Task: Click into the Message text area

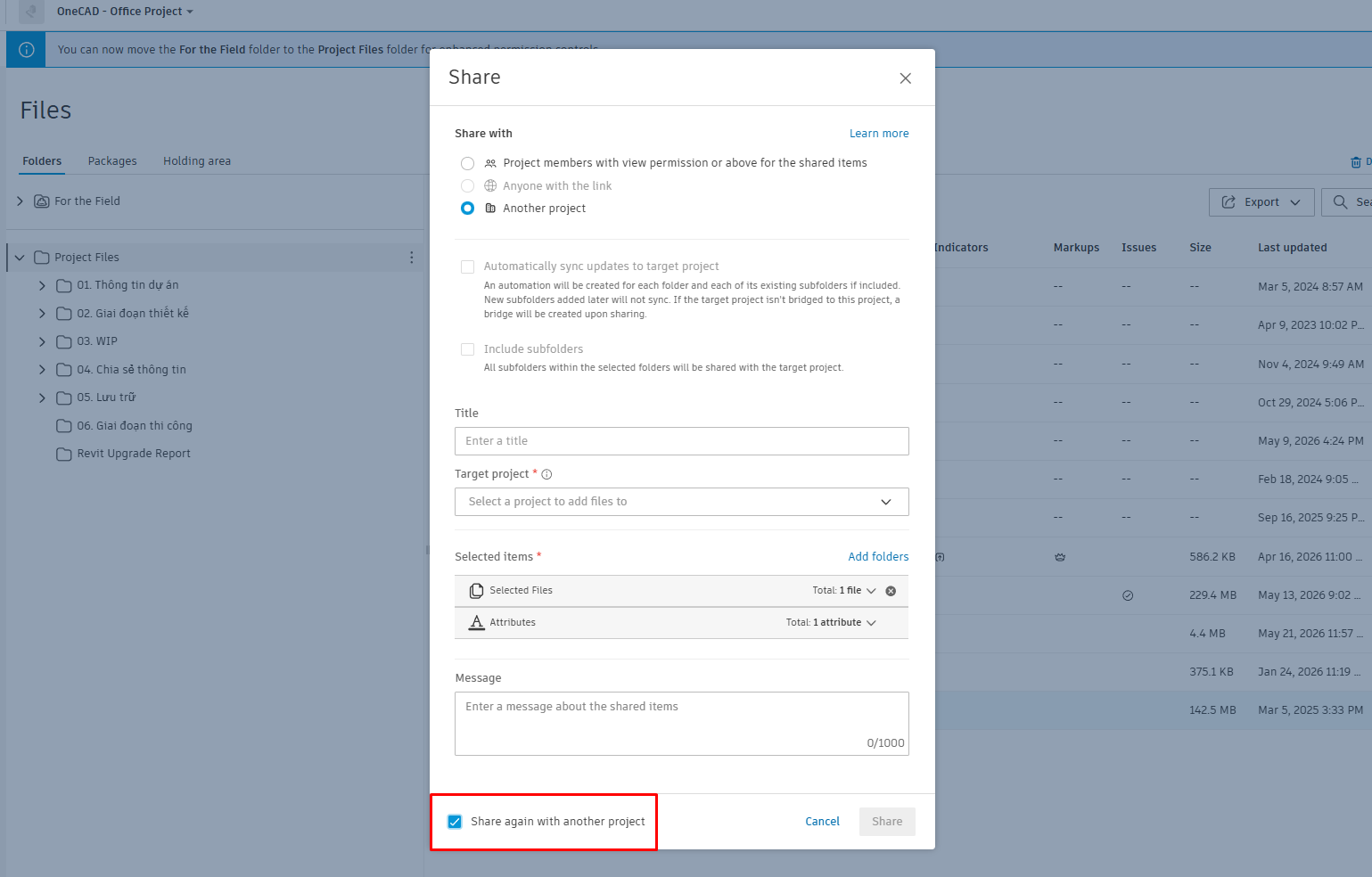Action: [x=681, y=724]
